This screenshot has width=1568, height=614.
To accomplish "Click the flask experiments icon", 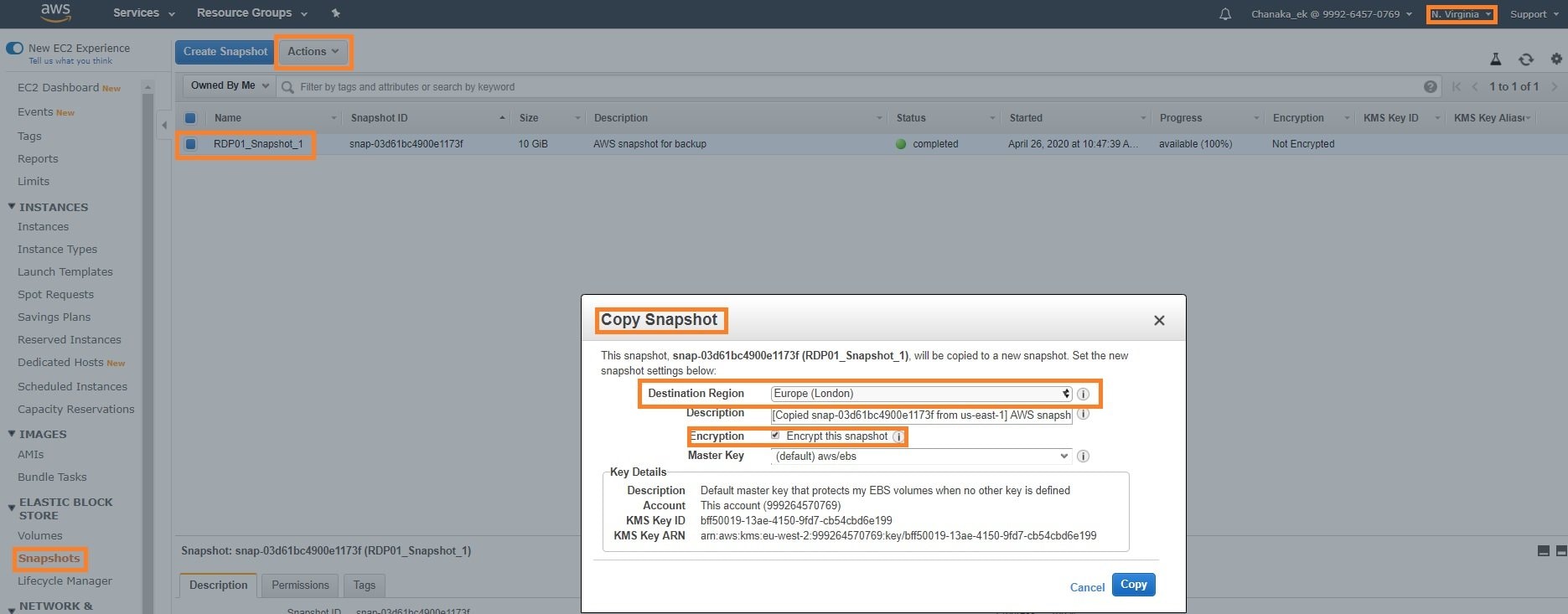I will click(x=1495, y=59).
